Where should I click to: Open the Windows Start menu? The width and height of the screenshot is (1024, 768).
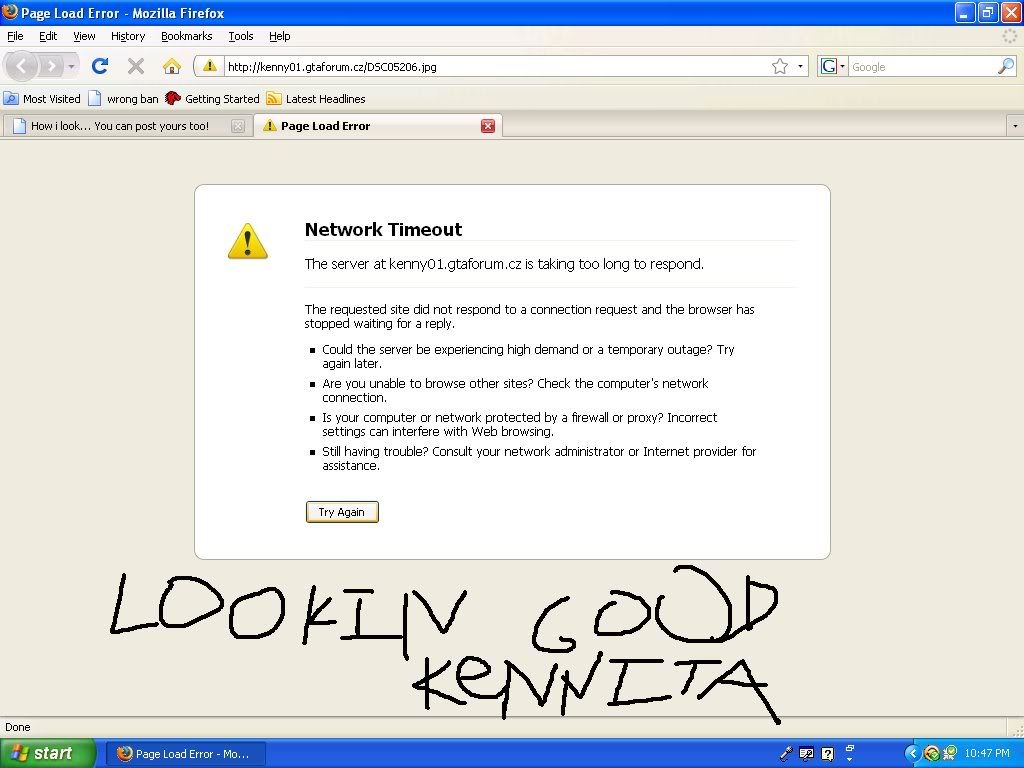coord(47,753)
